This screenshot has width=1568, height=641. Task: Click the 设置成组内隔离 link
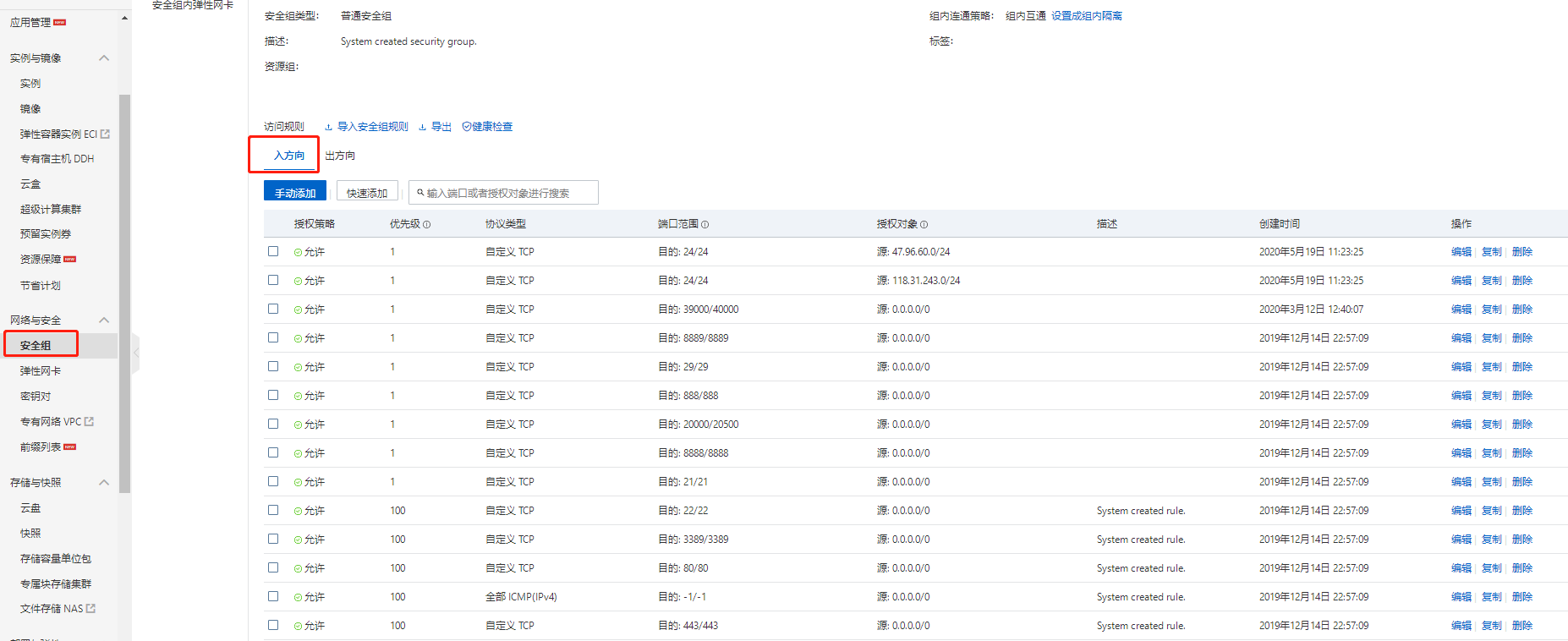pos(1087,16)
